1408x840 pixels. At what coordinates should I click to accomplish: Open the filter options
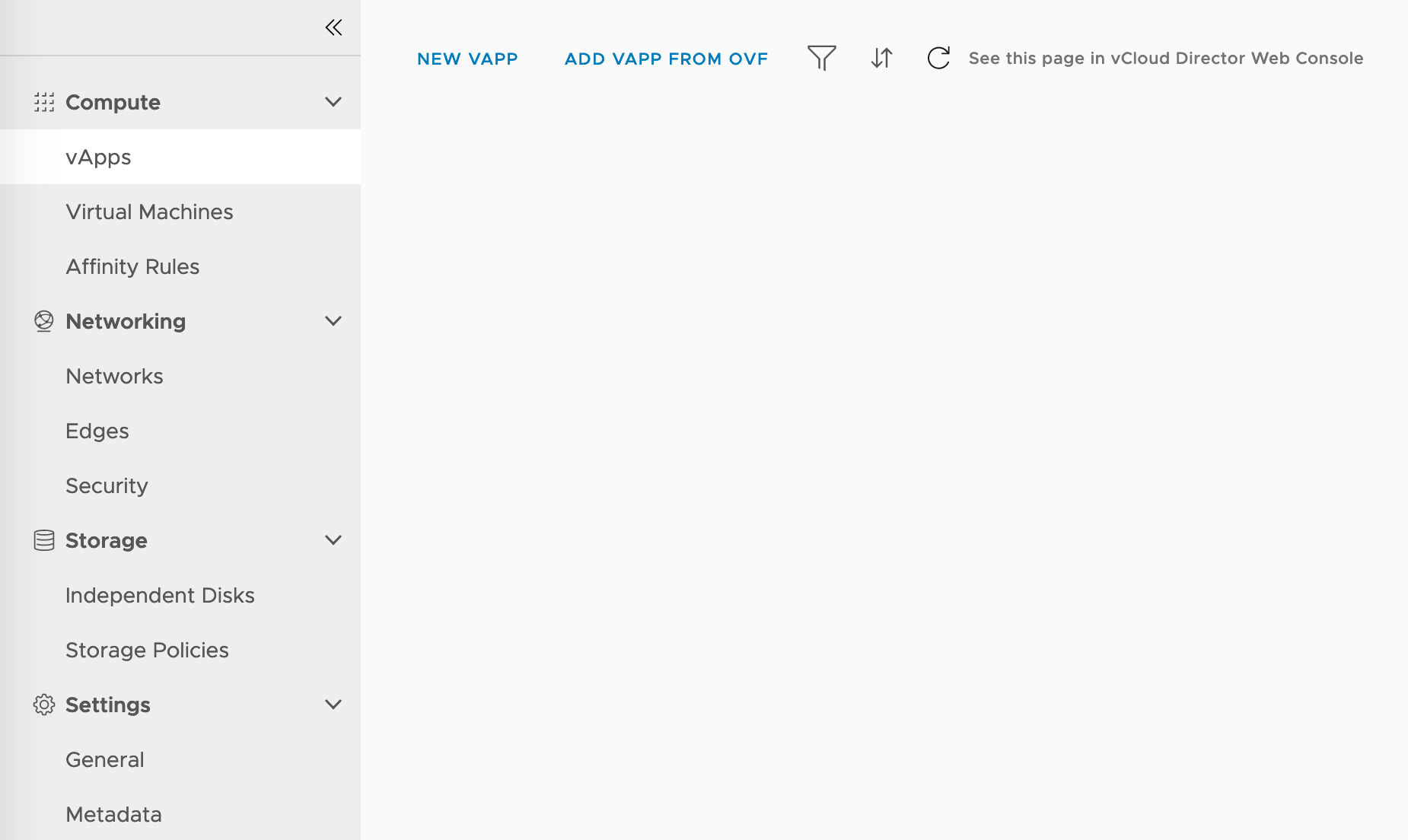[x=821, y=58]
